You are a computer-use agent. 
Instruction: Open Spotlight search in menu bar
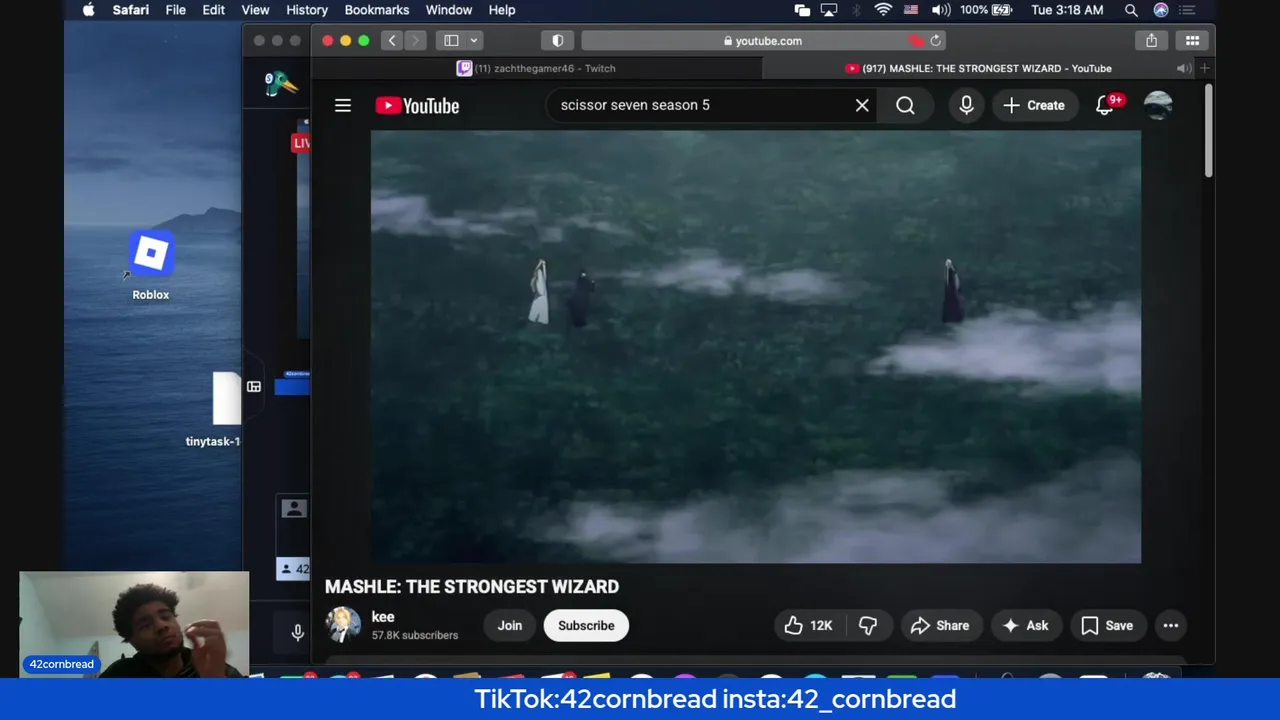click(1131, 10)
